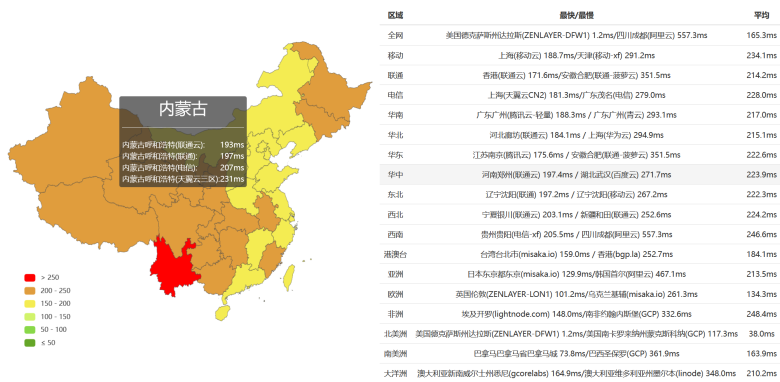Select the green '50 - 100' legend swatch
This screenshot has height=382, width=780.
pyautogui.click(x=30, y=329)
